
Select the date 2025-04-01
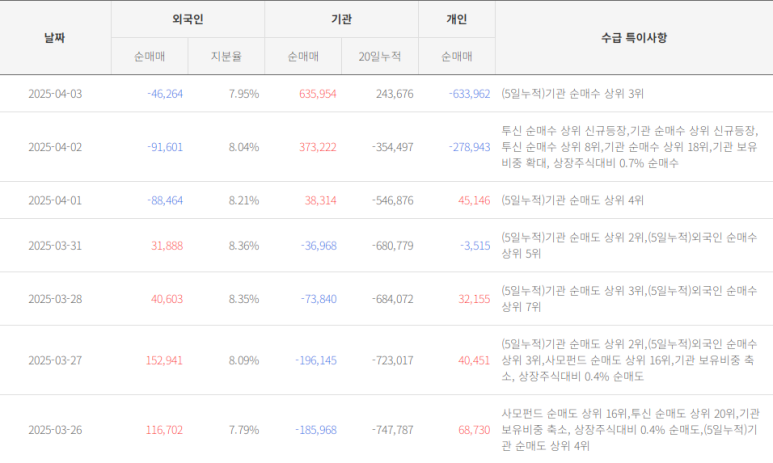click(55, 200)
